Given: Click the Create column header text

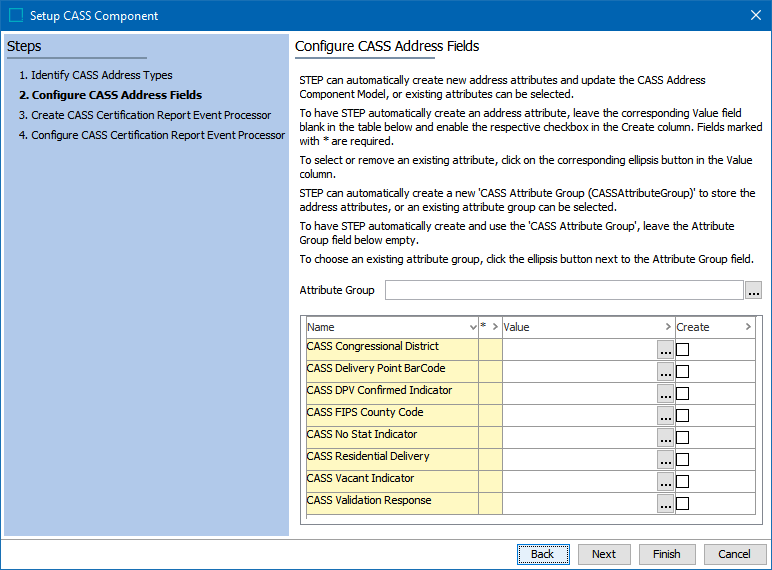Looking at the screenshot, I should point(693,327).
